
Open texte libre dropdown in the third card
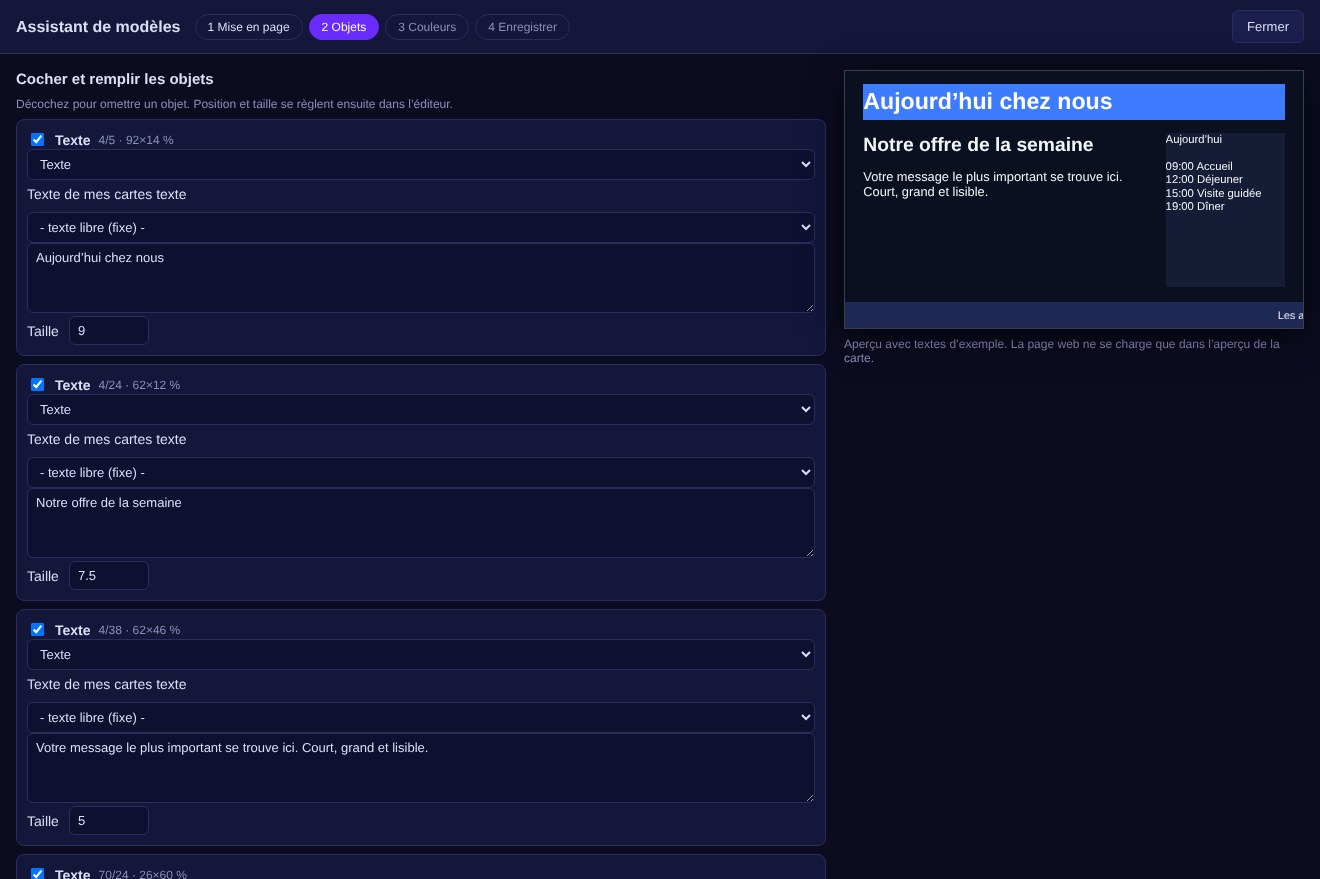(421, 718)
